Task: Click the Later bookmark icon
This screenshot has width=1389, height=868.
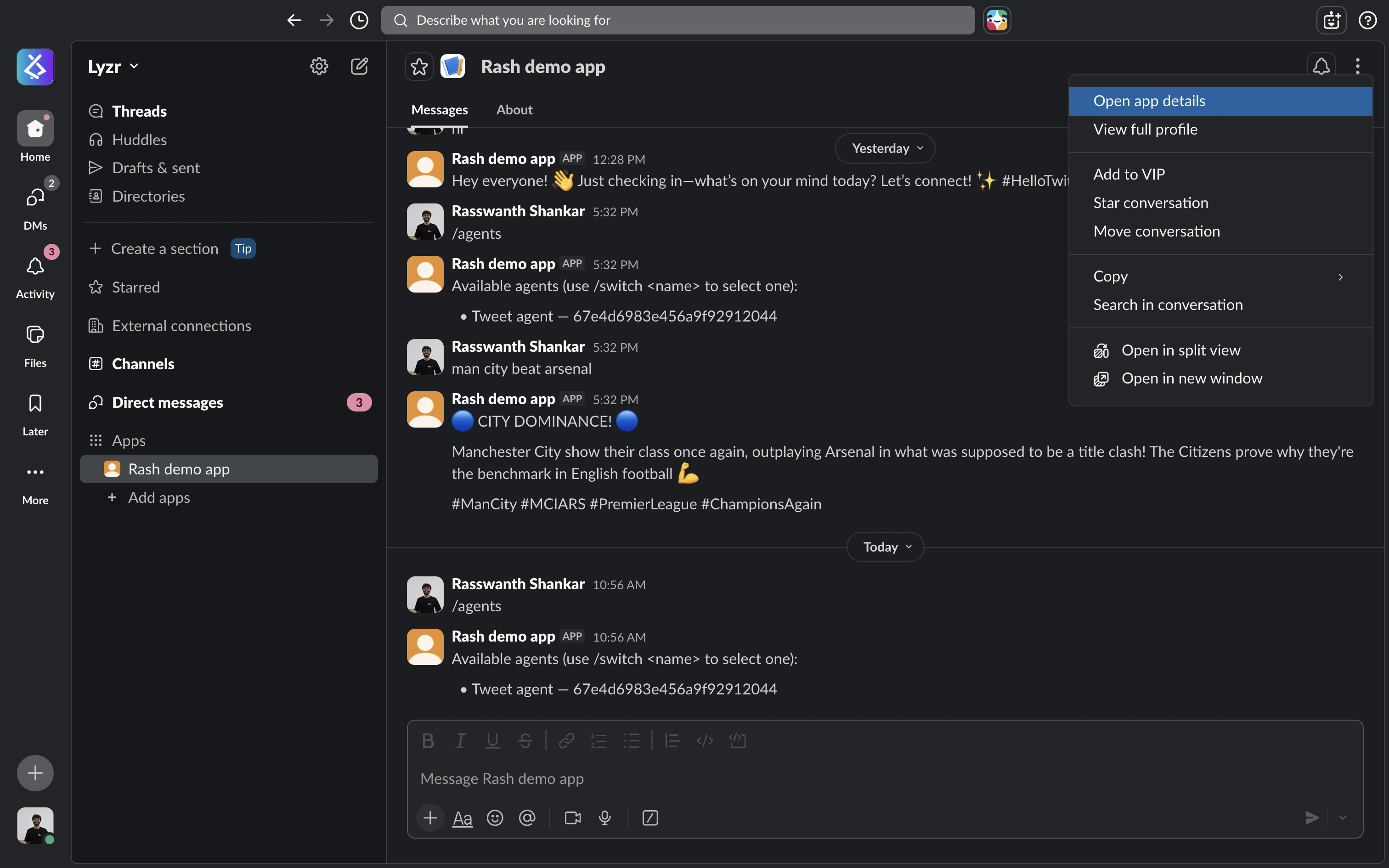Action: click(x=35, y=404)
